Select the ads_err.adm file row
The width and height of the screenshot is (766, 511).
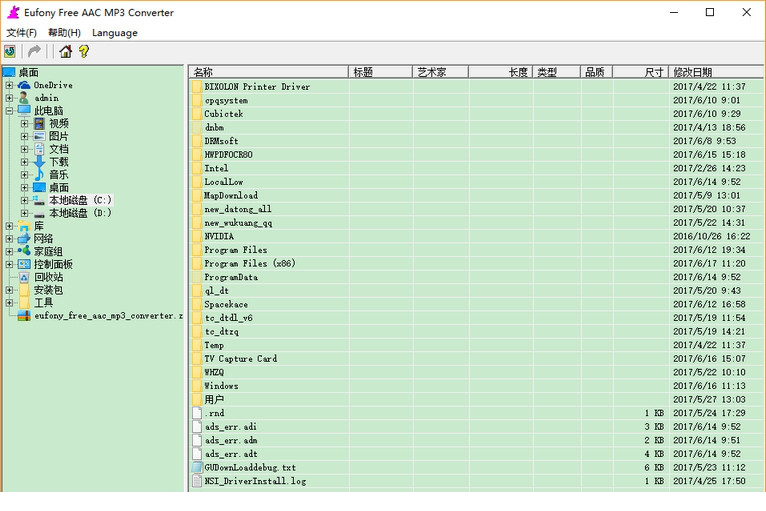tap(476, 440)
